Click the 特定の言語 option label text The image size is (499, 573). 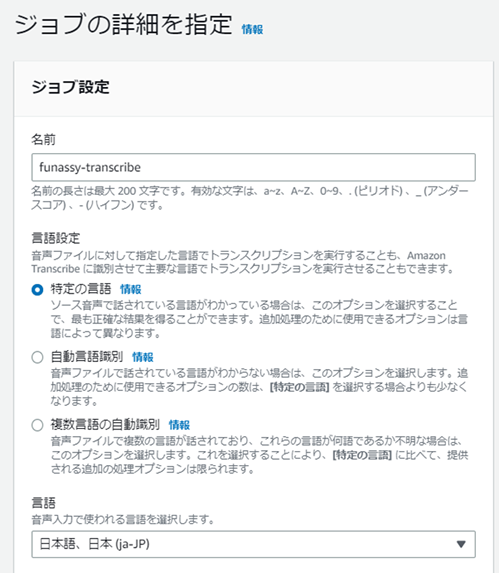(81, 289)
